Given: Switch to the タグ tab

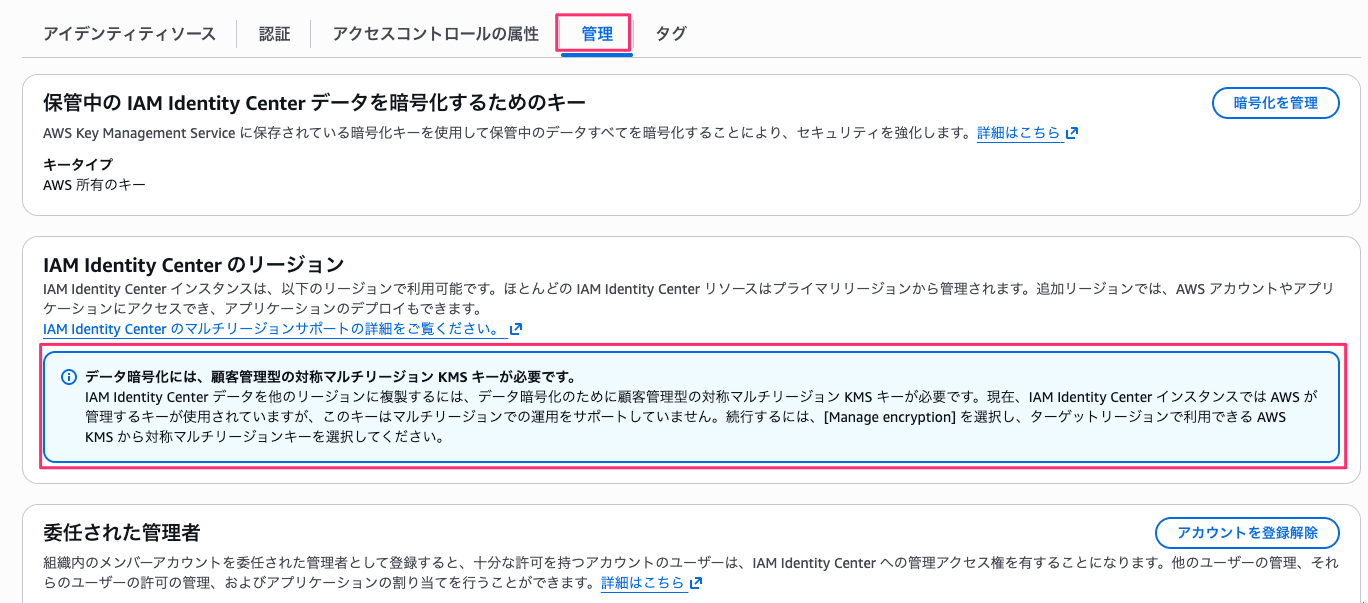Looking at the screenshot, I should point(671,34).
